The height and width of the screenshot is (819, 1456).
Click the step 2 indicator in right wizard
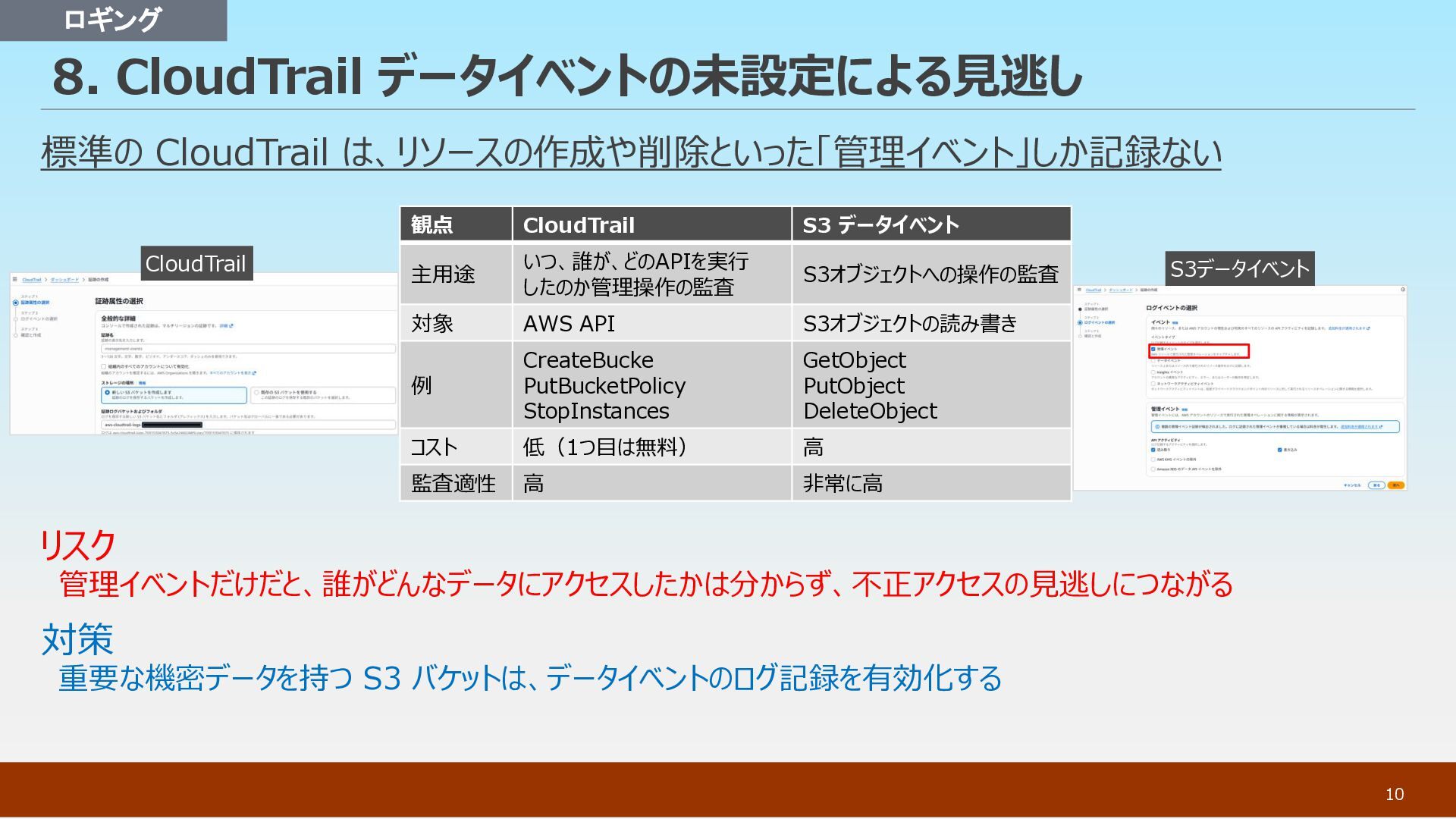[1080, 323]
